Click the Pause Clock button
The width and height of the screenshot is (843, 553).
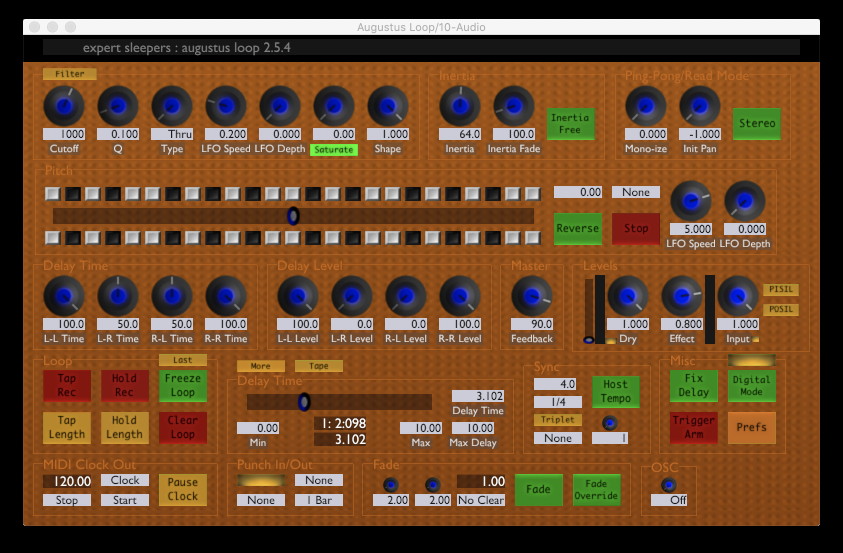coord(183,489)
